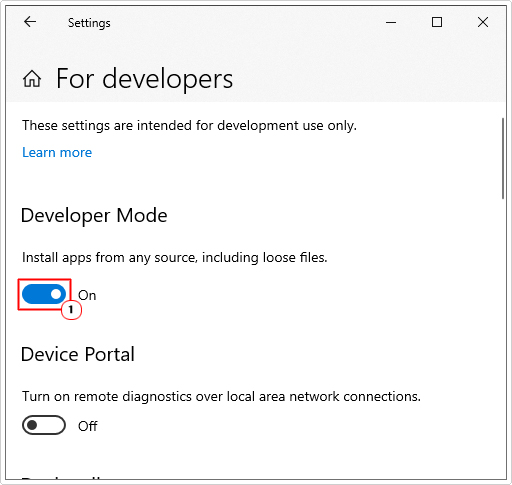Click the 'Settings' window title text
This screenshot has height=485, width=512.
tap(89, 23)
